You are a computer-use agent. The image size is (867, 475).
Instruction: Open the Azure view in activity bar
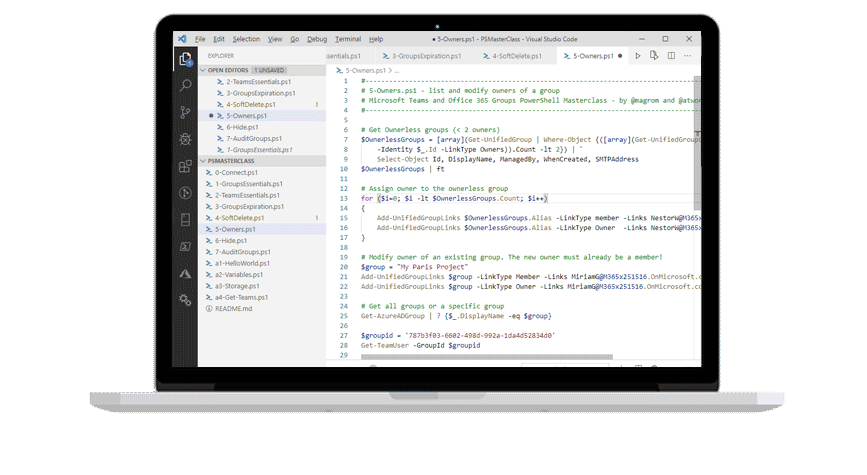pyautogui.click(x=185, y=274)
